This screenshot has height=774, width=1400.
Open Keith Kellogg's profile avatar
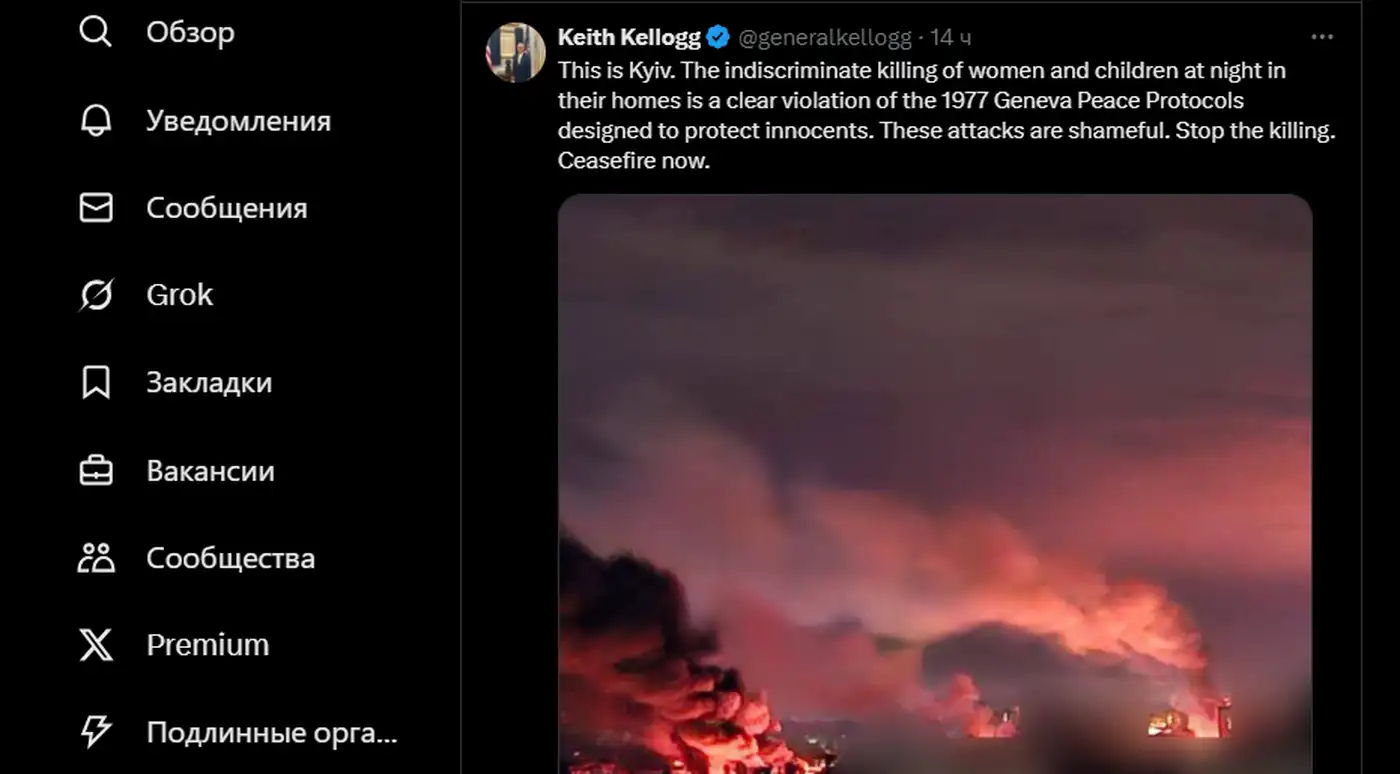(x=515, y=52)
